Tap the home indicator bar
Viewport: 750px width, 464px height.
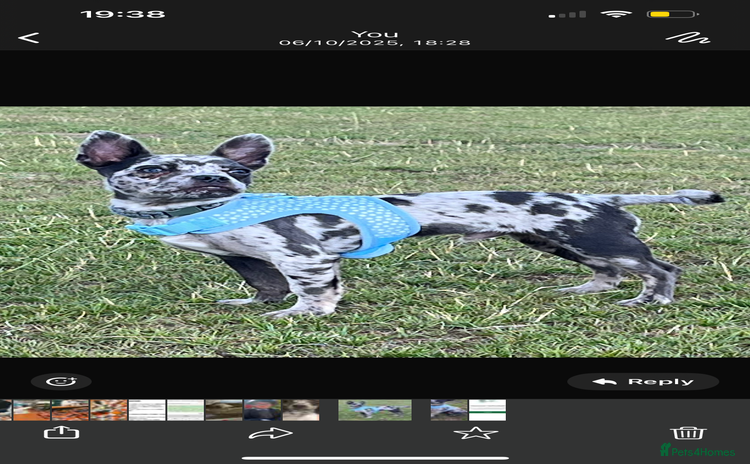tap(375, 458)
